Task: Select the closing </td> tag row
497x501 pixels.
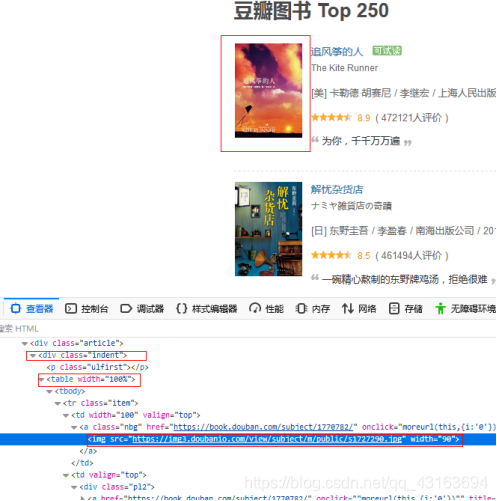Action: [82, 463]
